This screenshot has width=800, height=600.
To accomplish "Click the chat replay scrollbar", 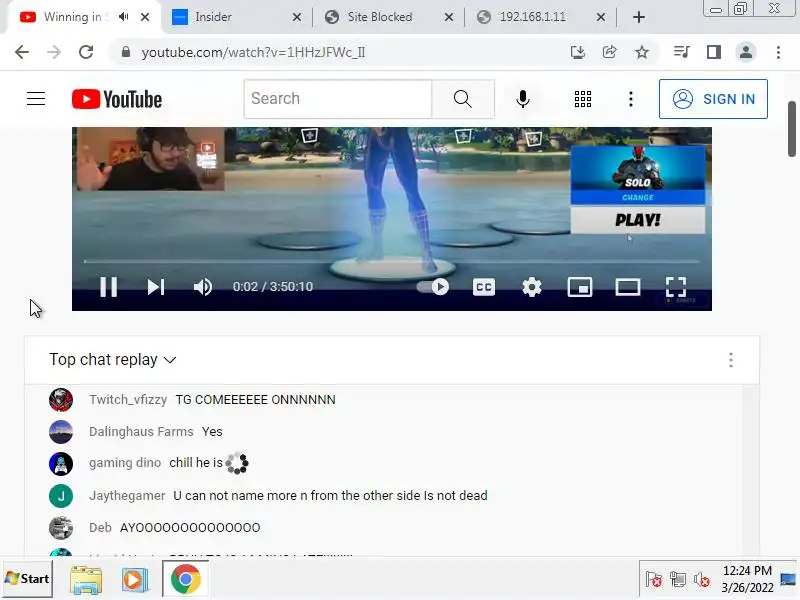I will (749, 470).
